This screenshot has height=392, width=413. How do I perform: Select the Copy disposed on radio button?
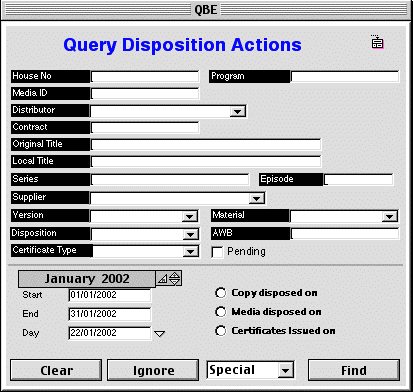pos(220,293)
